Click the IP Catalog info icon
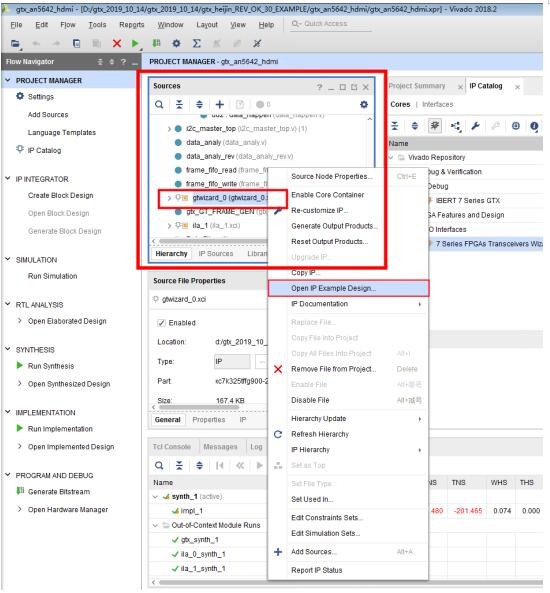Viewport: 550px width, 593px height. point(534,126)
